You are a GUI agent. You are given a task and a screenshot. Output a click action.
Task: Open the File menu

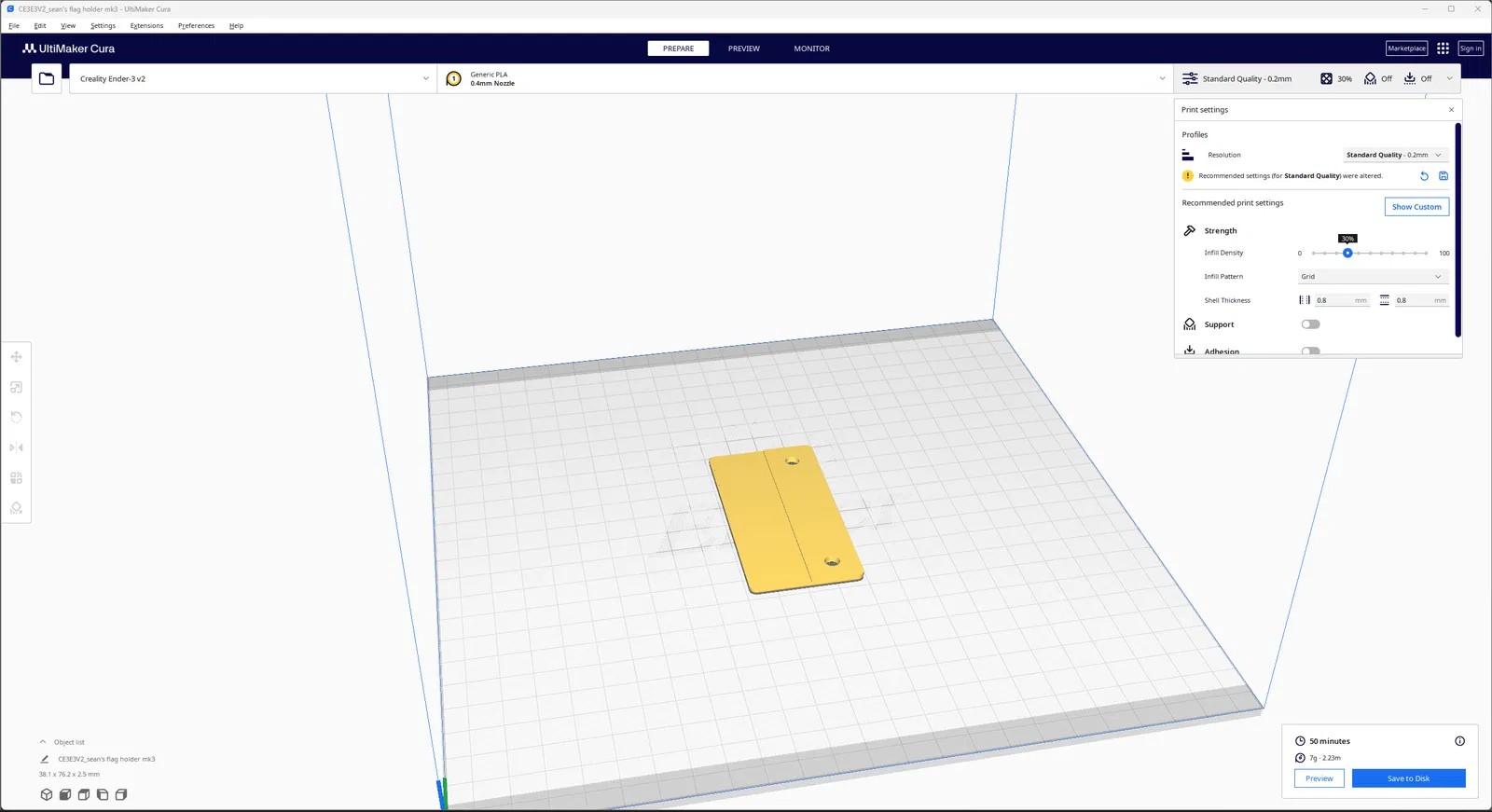(14, 26)
